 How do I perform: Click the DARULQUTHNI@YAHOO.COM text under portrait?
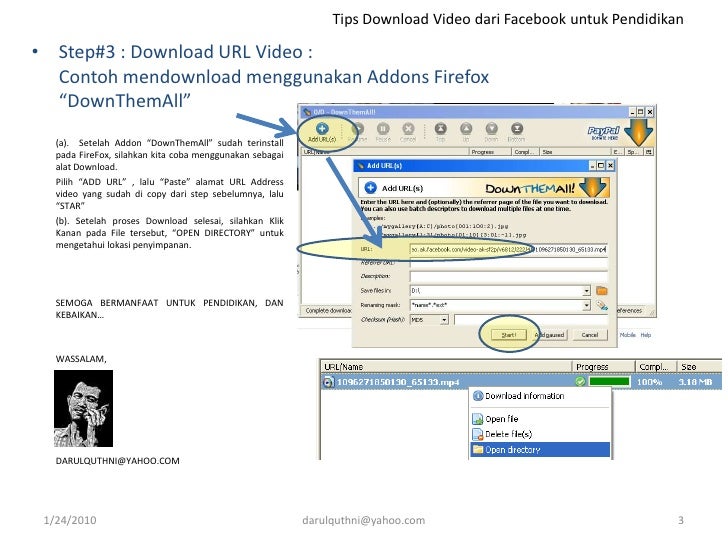tap(117, 461)
